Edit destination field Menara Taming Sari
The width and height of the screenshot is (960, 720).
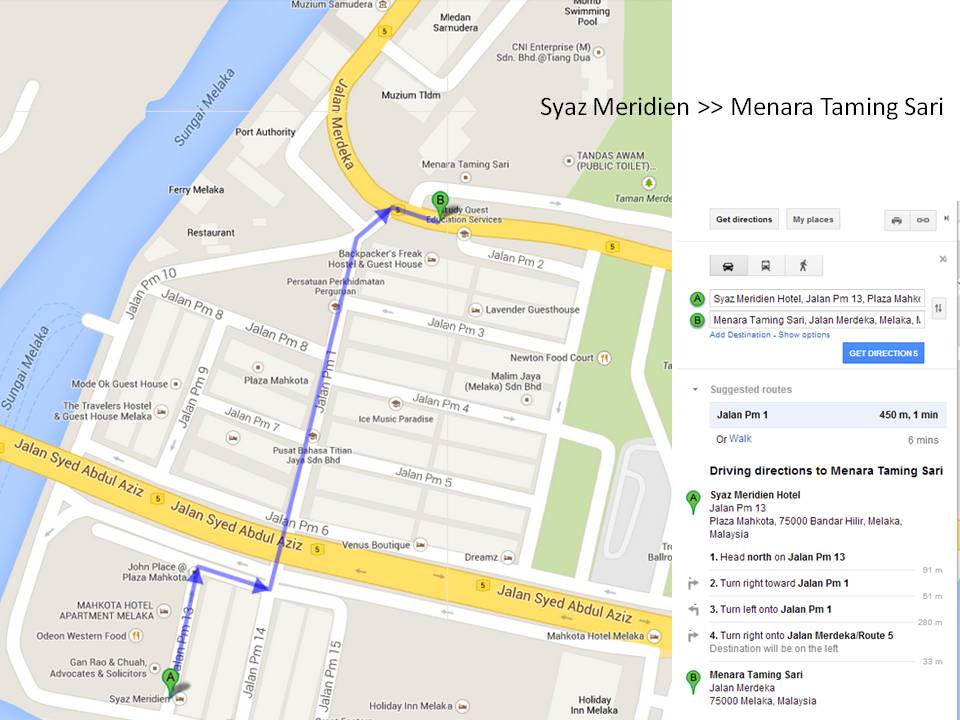[817, 320]
